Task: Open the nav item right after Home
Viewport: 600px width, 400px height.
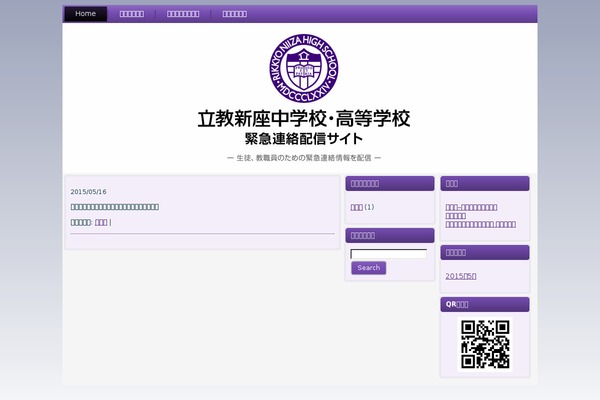Action: (x=132, y=14)
